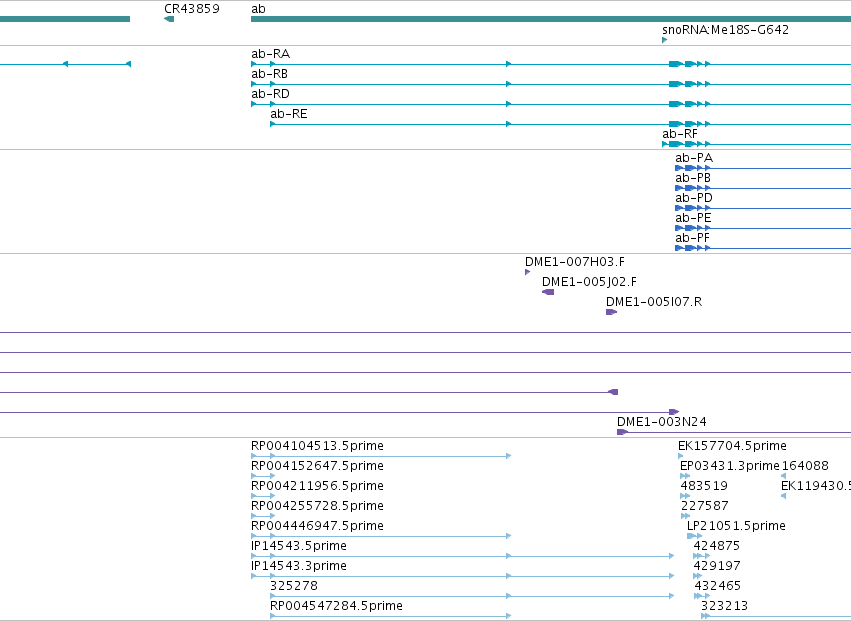Open the ab-RB transcript label
Image resolution: width=851 pixels, height=621 pixels.
click(x=269, y=74)
